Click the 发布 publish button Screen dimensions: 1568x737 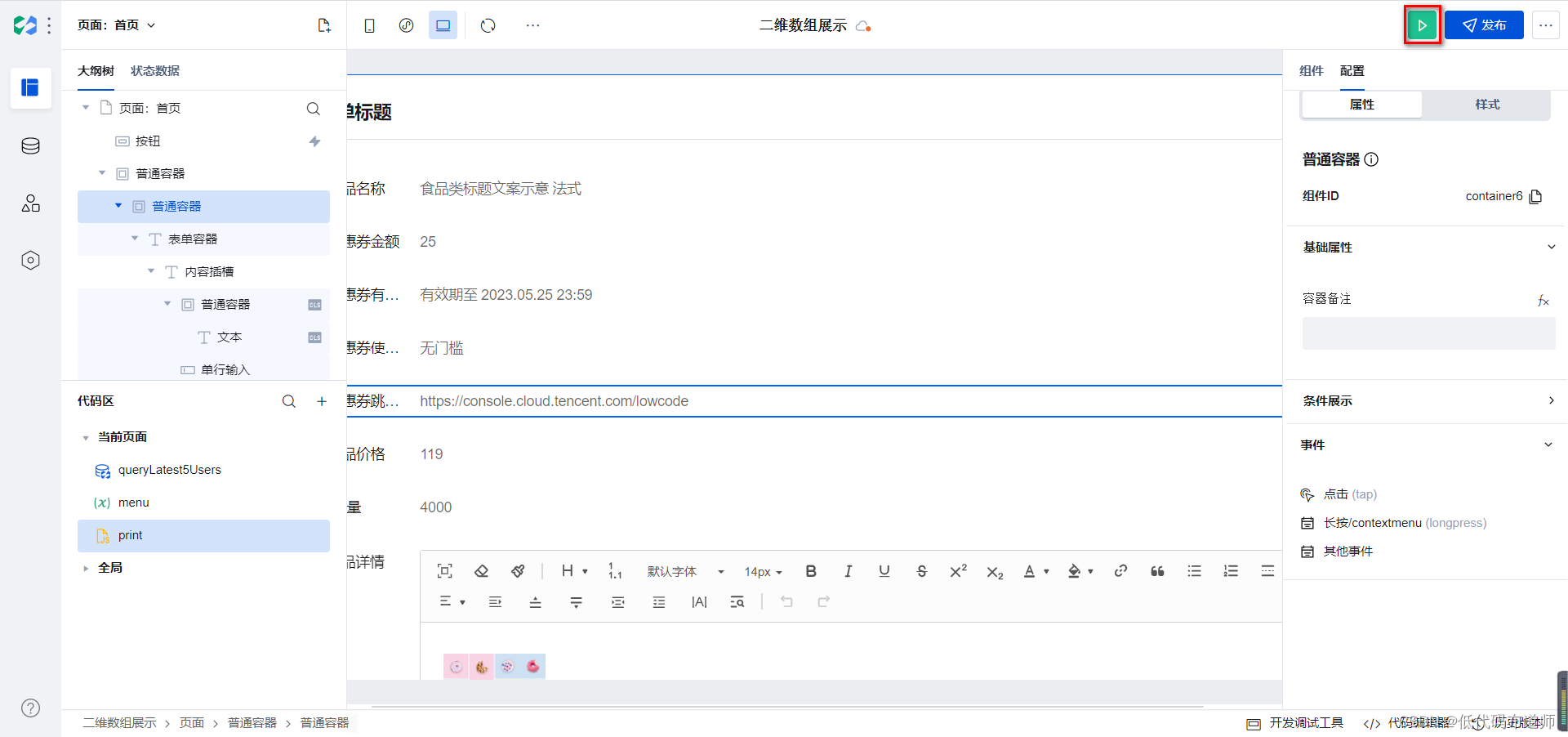pos(1484,25)
